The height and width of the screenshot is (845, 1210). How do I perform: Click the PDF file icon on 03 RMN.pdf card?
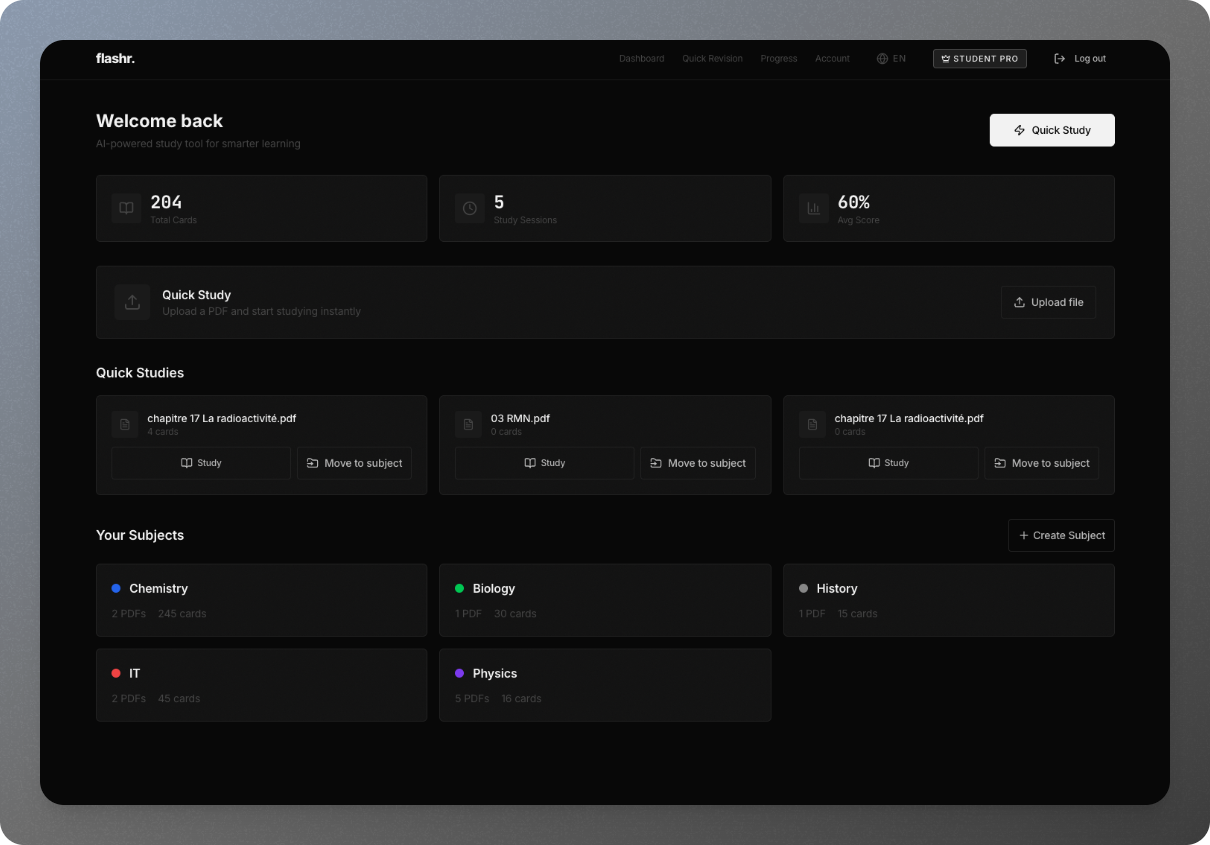468,424
